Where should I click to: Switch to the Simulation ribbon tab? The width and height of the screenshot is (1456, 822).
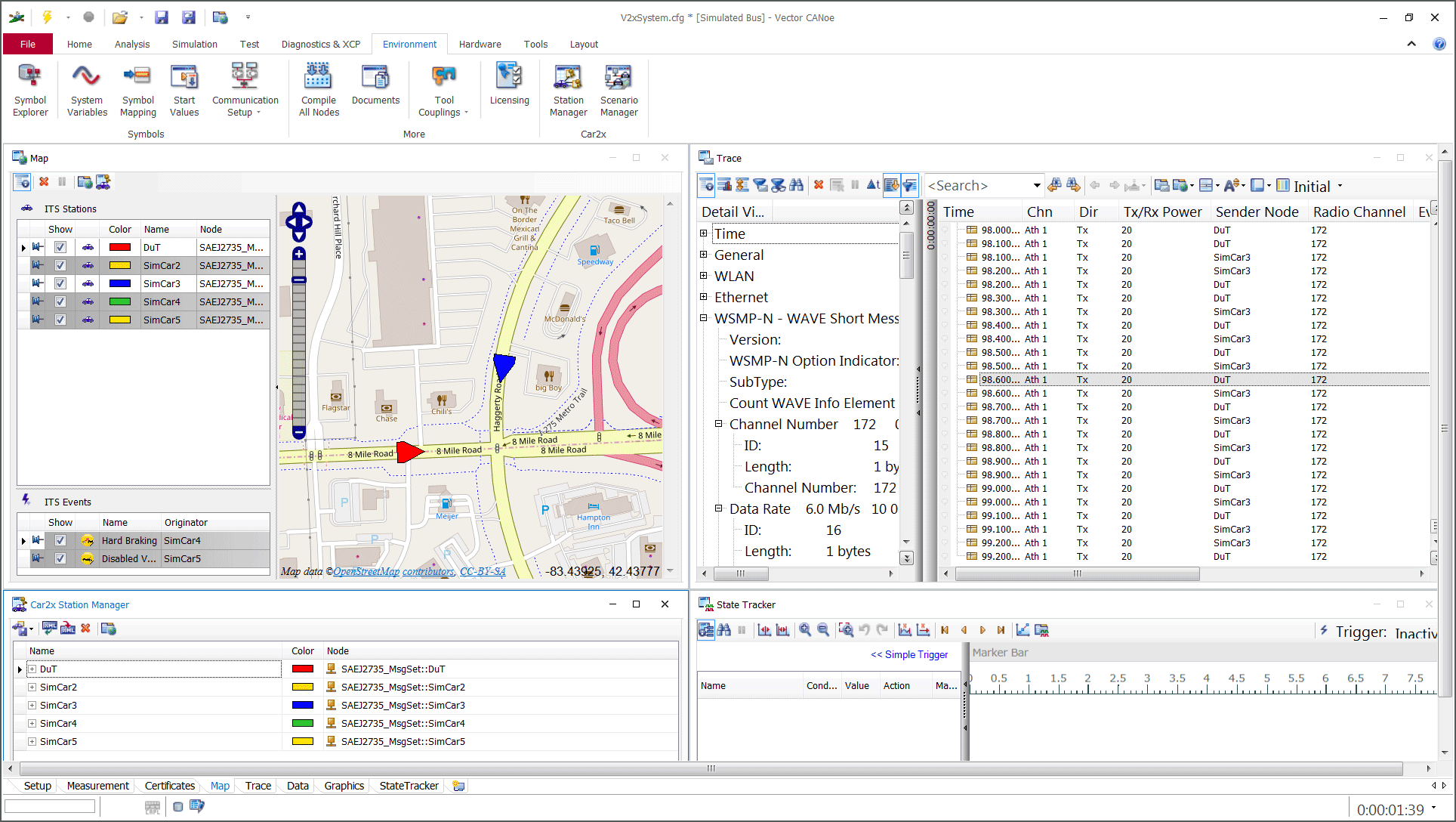194,44
